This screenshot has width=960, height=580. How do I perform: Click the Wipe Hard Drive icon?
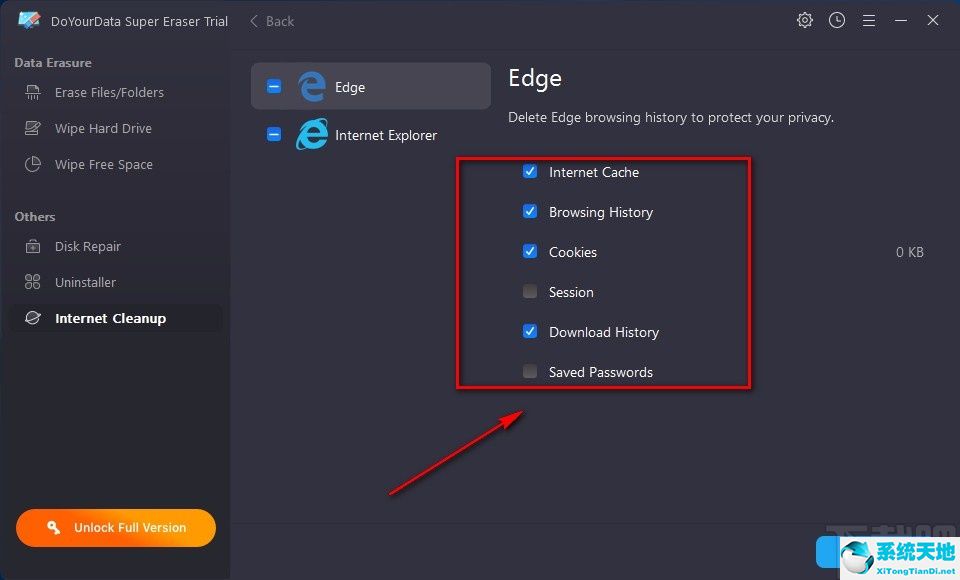[32, 128]
